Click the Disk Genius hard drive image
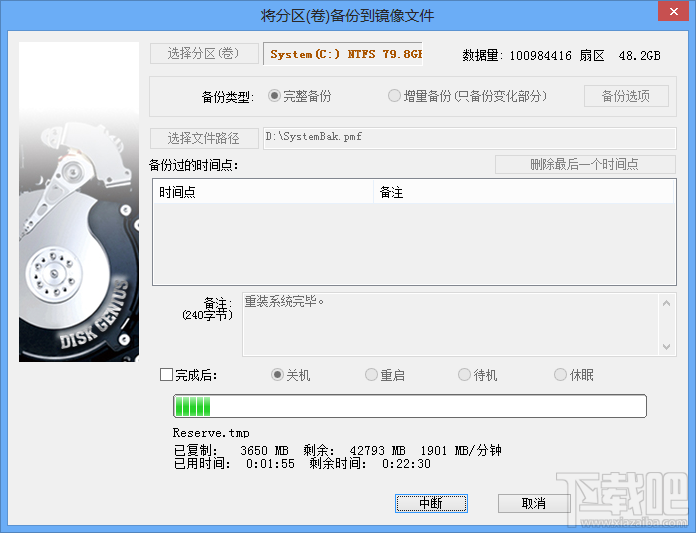Viewport: 696px width, 533px height. click(79, 202)
